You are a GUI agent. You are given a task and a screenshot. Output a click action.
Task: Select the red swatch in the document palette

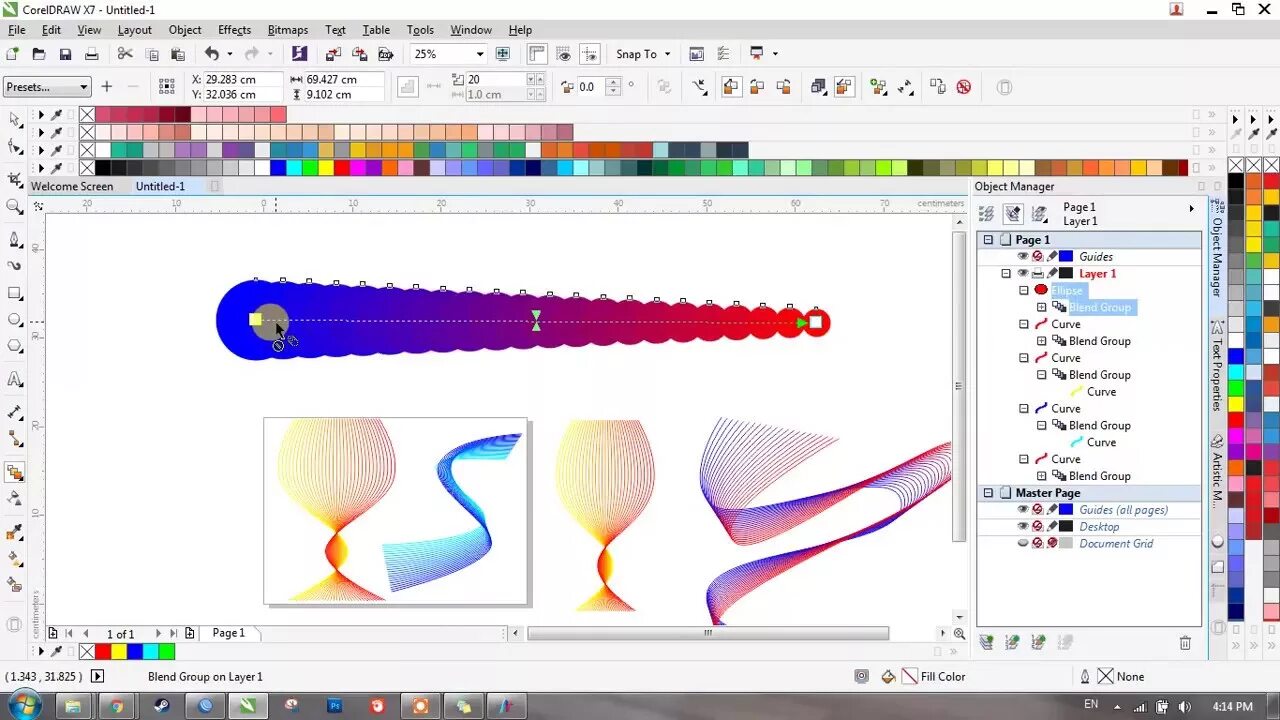pos(103,651)
